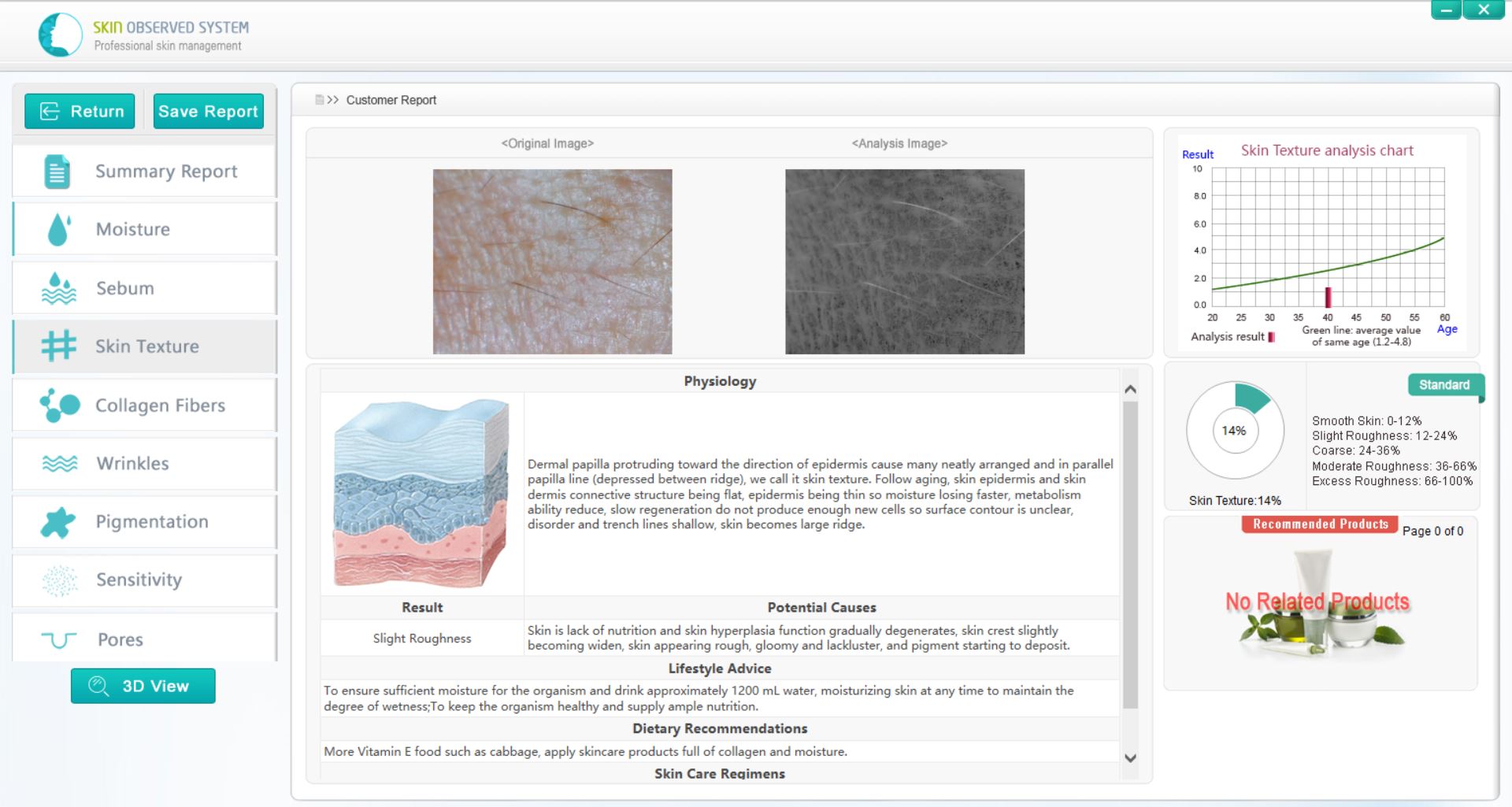Click the Return button
This screenshot has height=807, width=1512.
pos(80,111)
